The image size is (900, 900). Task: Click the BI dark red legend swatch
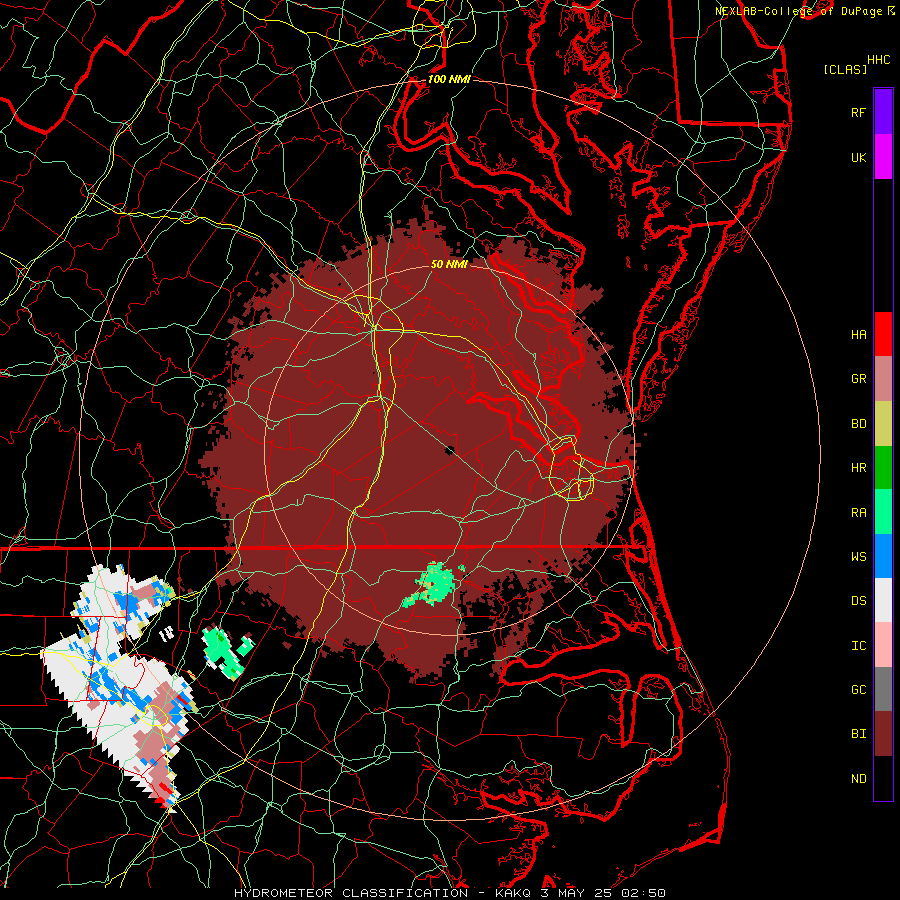click(x=883, y=734)
